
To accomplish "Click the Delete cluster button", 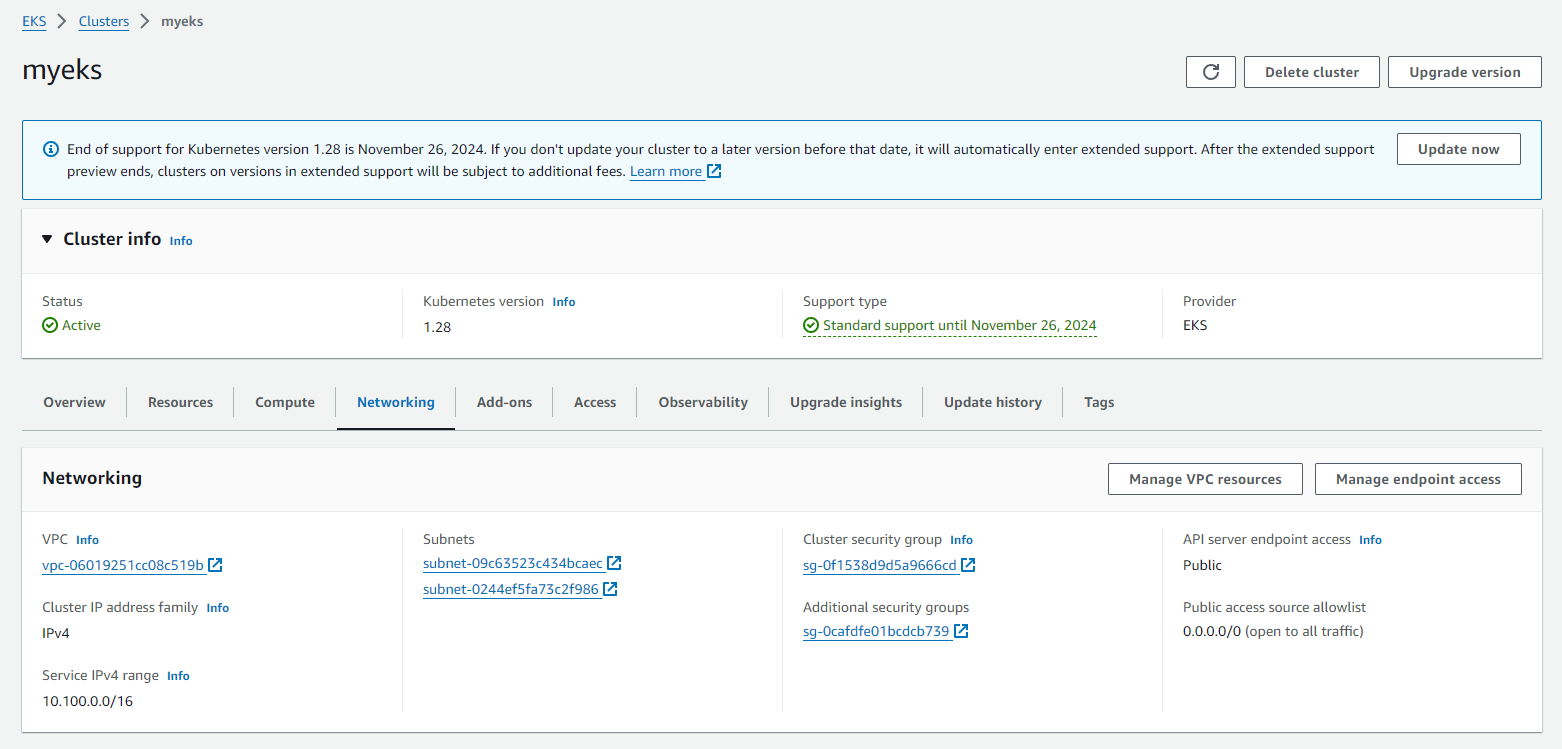I will click(1312, 72).
